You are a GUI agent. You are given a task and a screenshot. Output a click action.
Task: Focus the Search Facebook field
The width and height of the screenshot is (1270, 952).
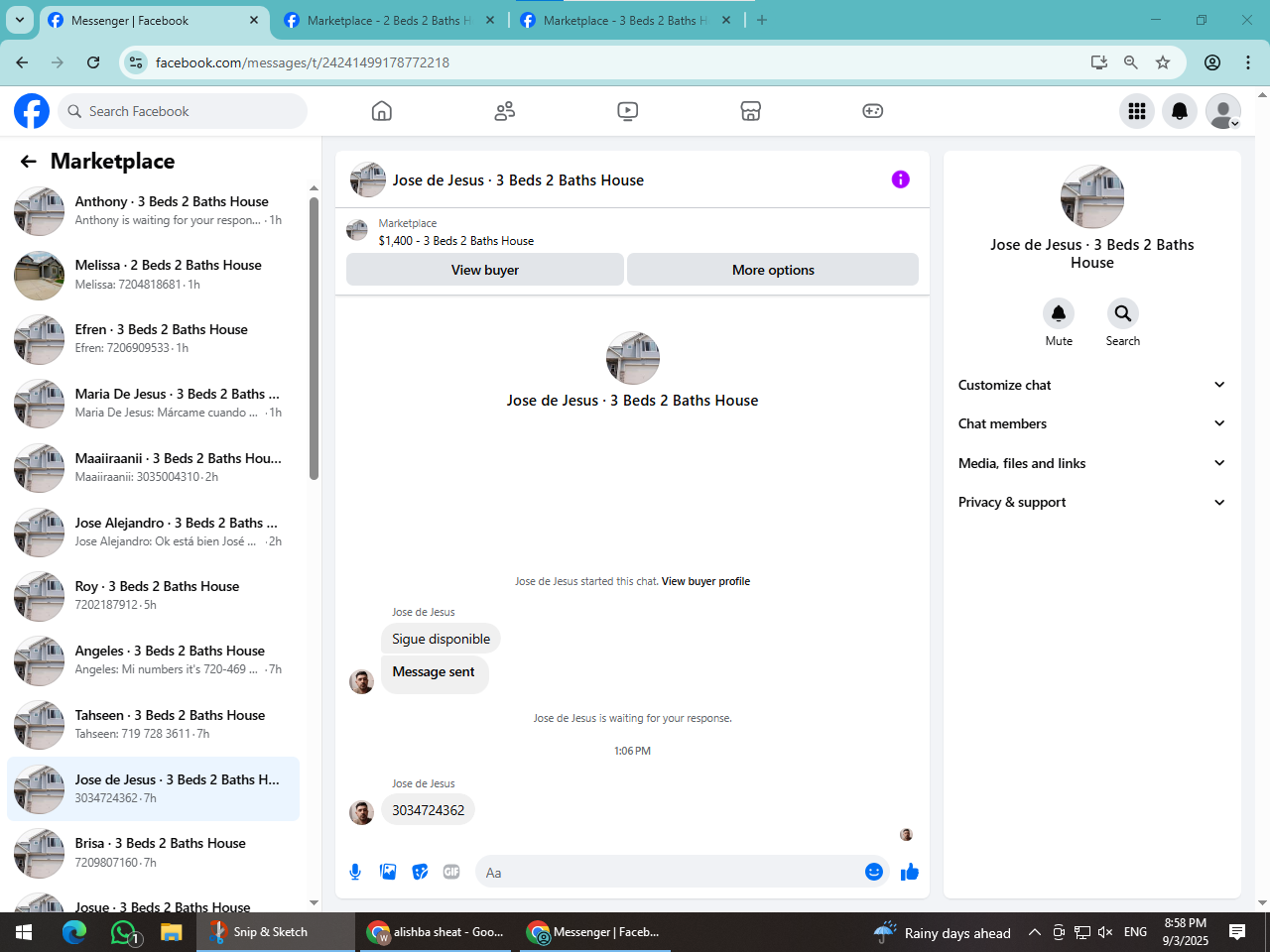[183, 111]
